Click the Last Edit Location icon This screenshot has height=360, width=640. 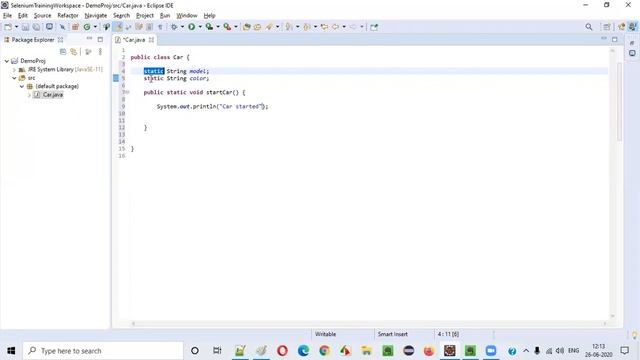coord(324,27)
